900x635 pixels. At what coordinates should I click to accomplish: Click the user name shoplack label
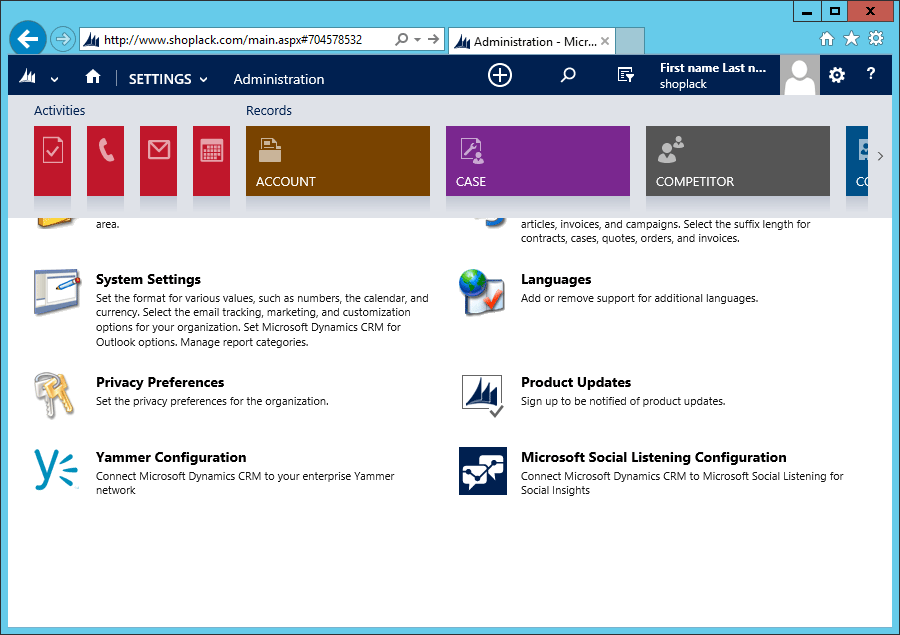(683, 84)
